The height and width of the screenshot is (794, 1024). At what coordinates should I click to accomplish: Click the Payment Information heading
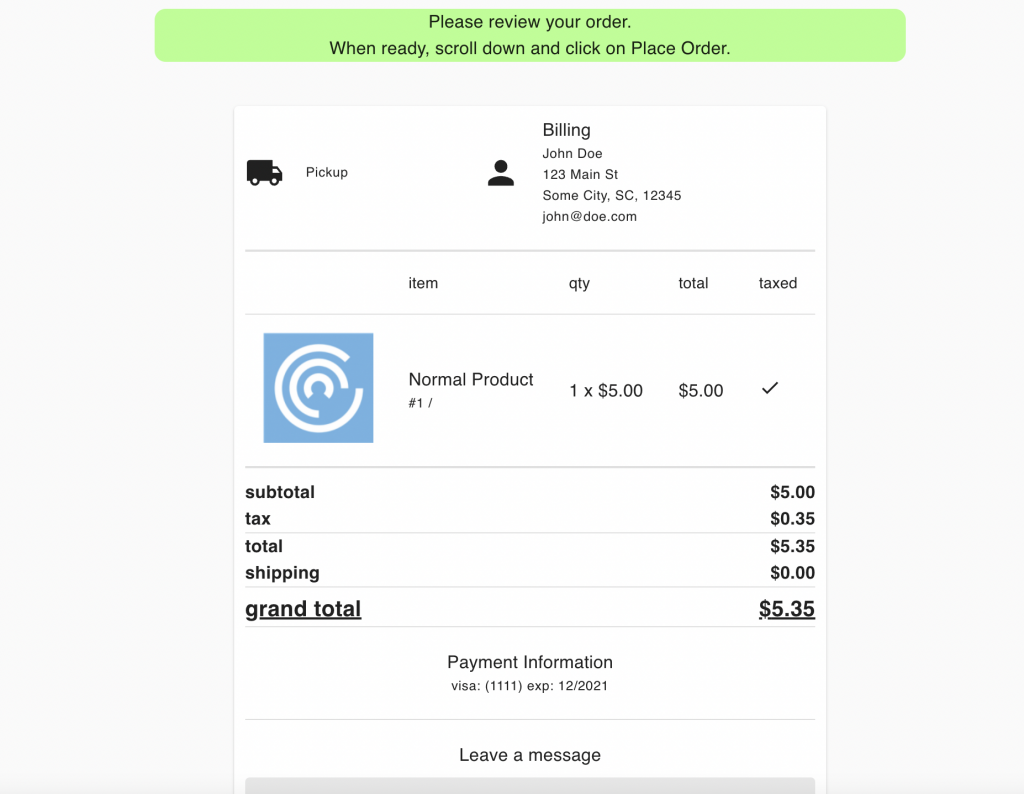pos(529,662)
